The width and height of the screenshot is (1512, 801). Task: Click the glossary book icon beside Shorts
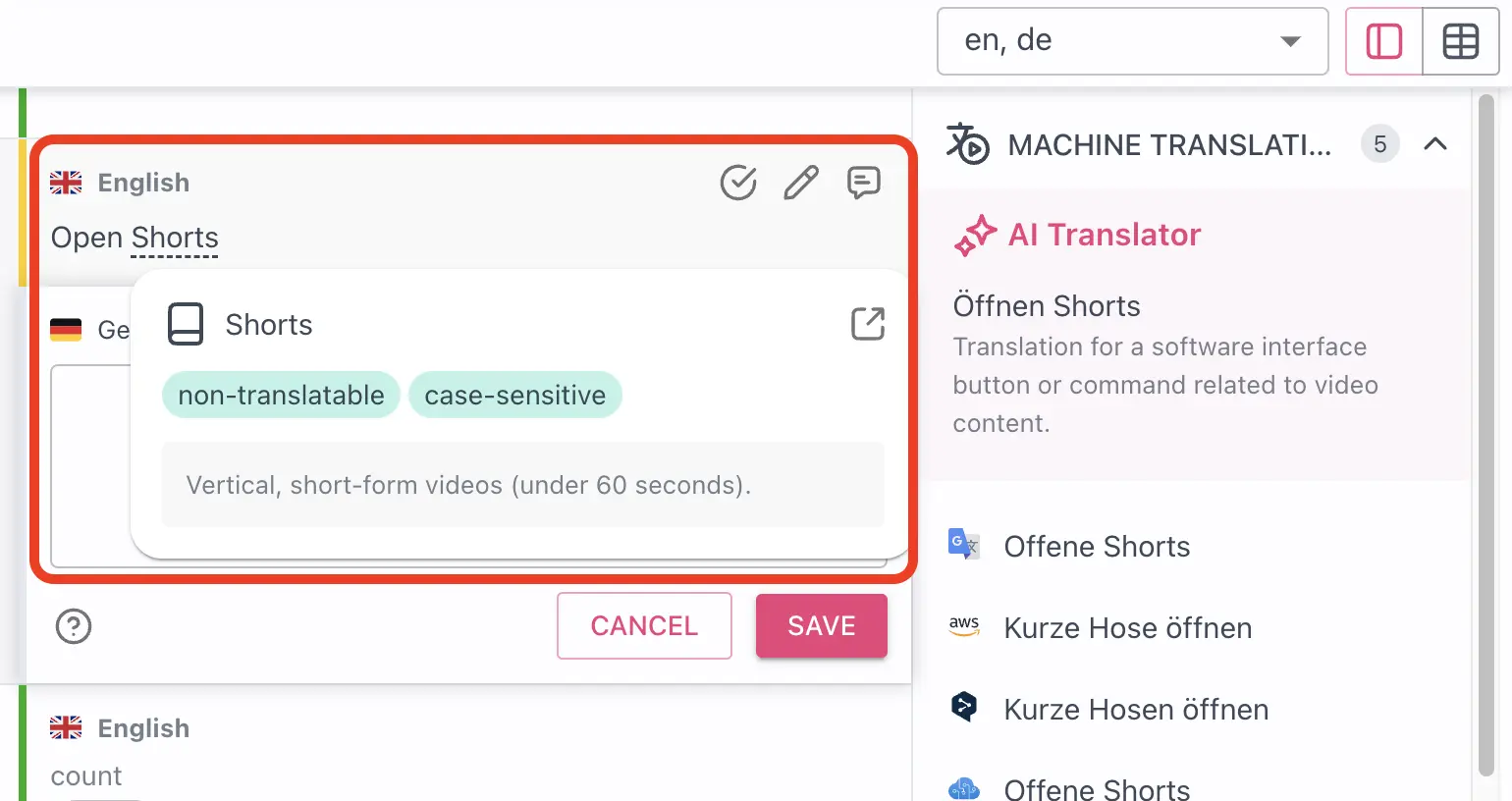tap(186, 324)
